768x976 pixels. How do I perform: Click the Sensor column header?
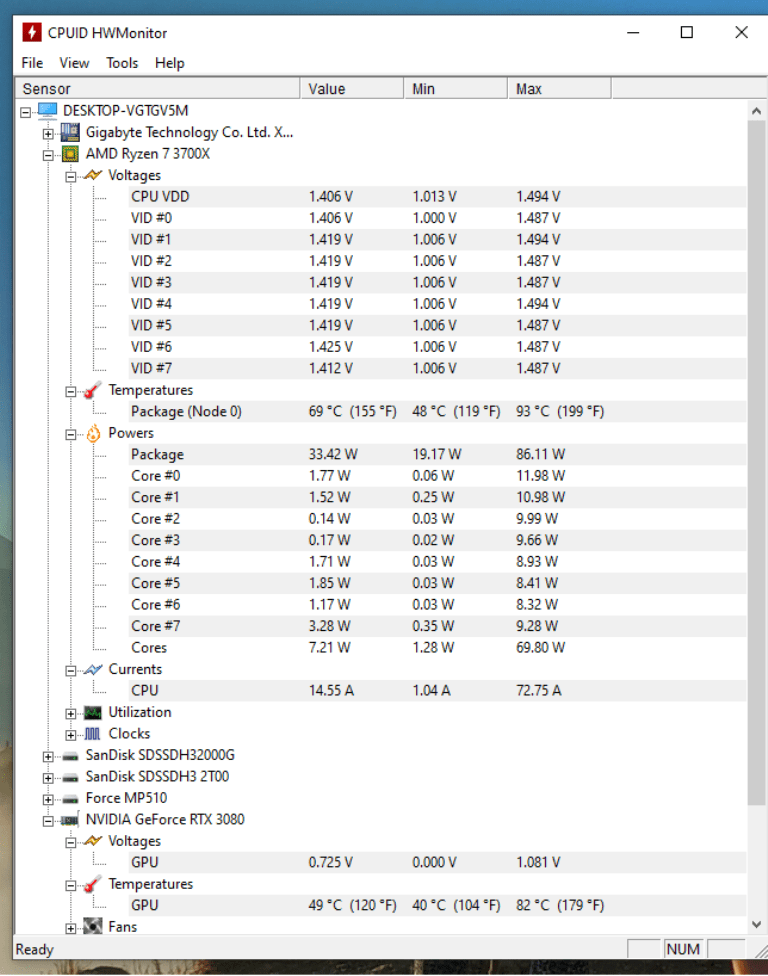pos(157,88)
